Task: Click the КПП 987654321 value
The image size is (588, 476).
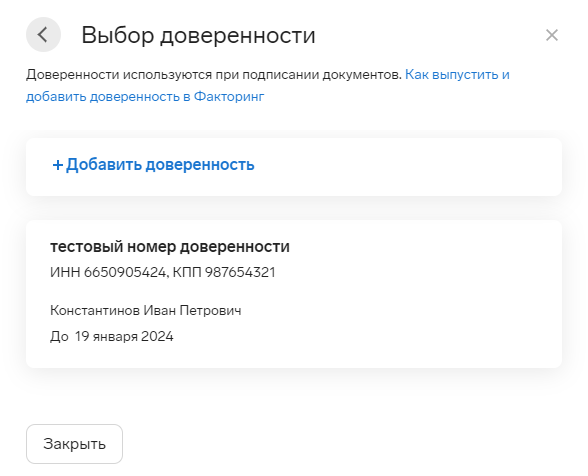Action: [224, 272]
